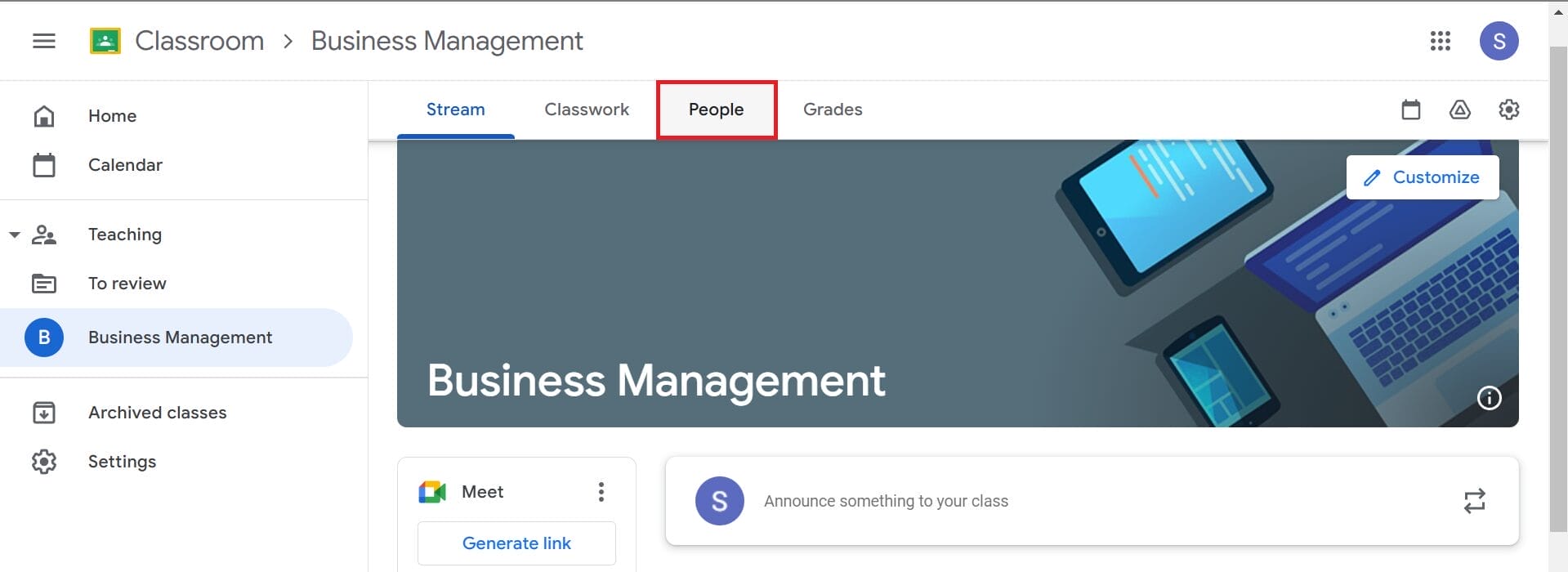Image resolution: width=1568 pixels, height=572 pixels.
Task: Switch to the Grades tab
Action: coord(833,109)
